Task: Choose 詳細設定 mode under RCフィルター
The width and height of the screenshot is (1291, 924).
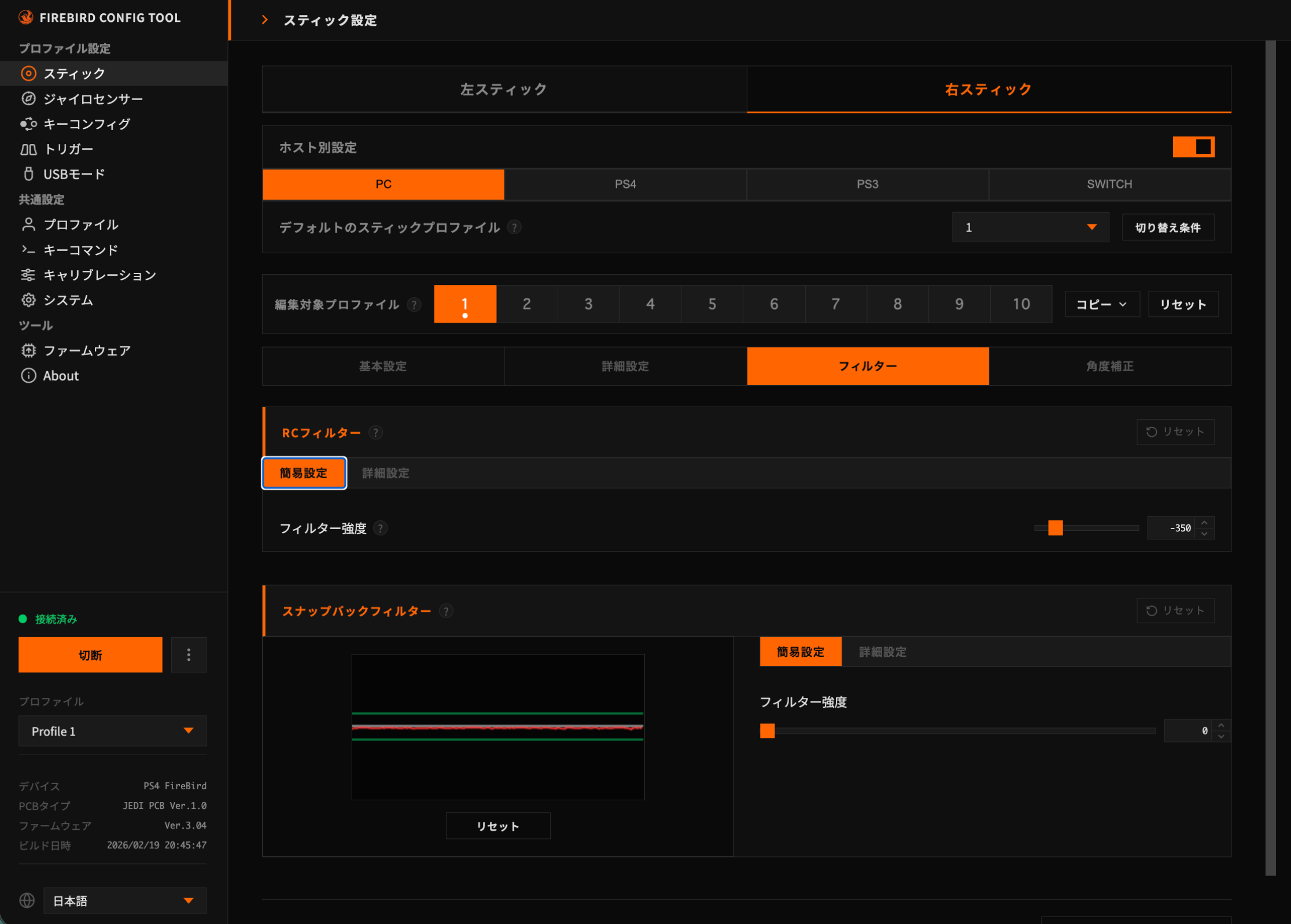Action: point(385,473)
